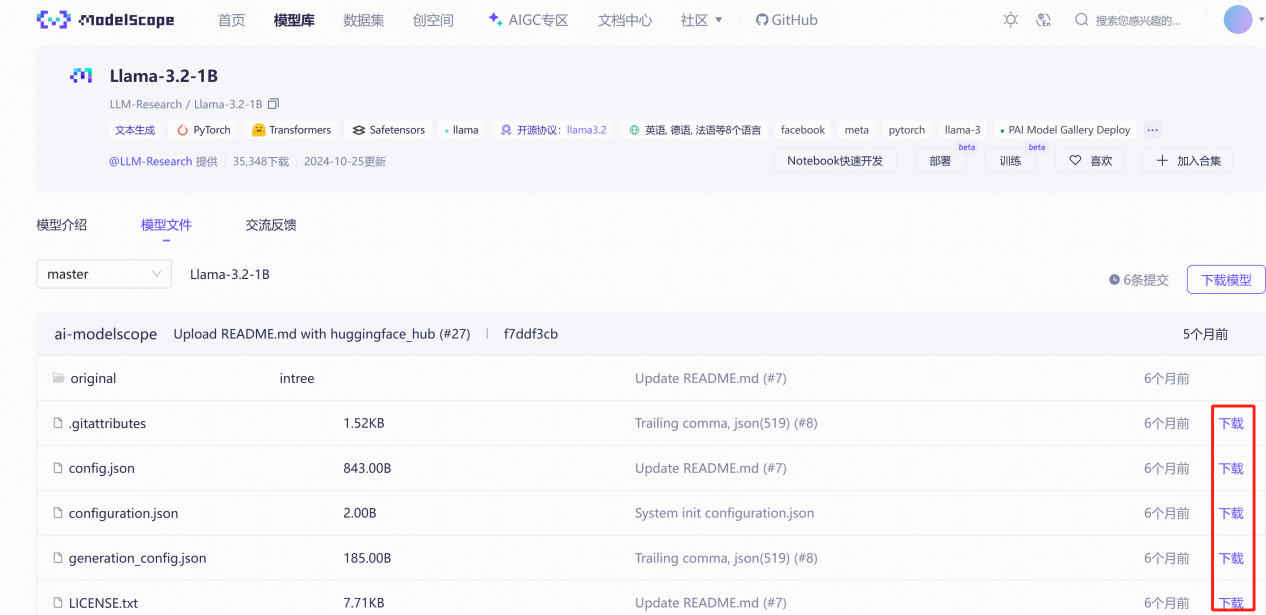Image resolution: width=1266 pixels, height=615 pixels.
Task: Click System init configuration.json commit message
Action: click(x=724, y=513)
